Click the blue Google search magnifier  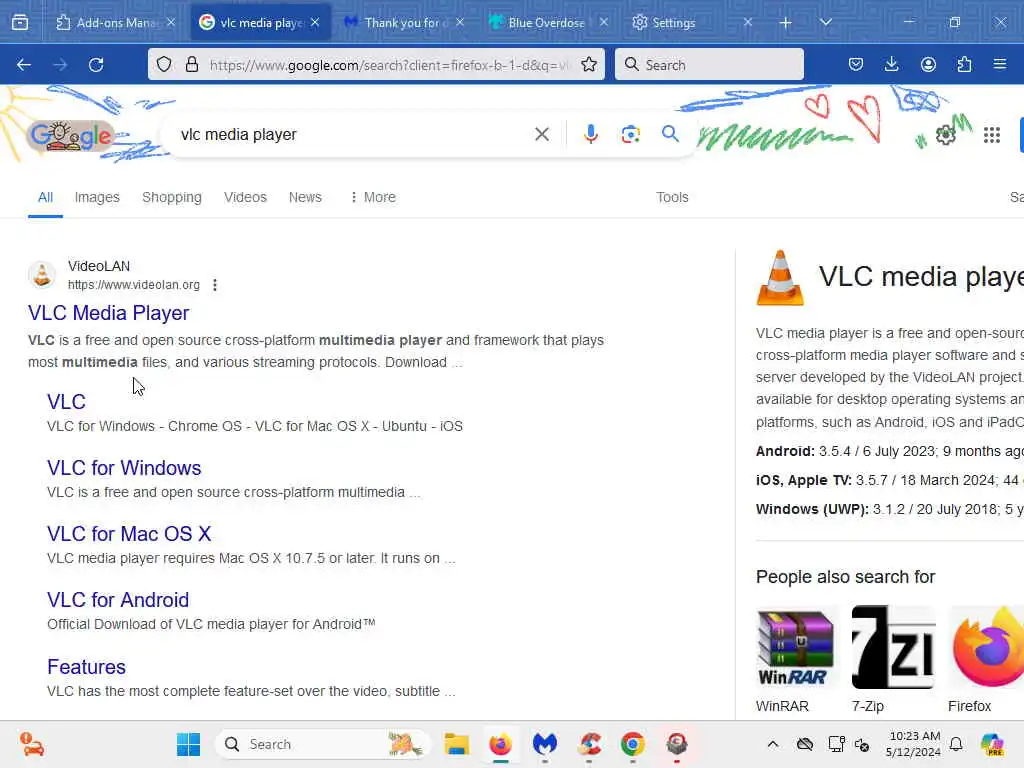pyautogui.click(x=670, y=135)
